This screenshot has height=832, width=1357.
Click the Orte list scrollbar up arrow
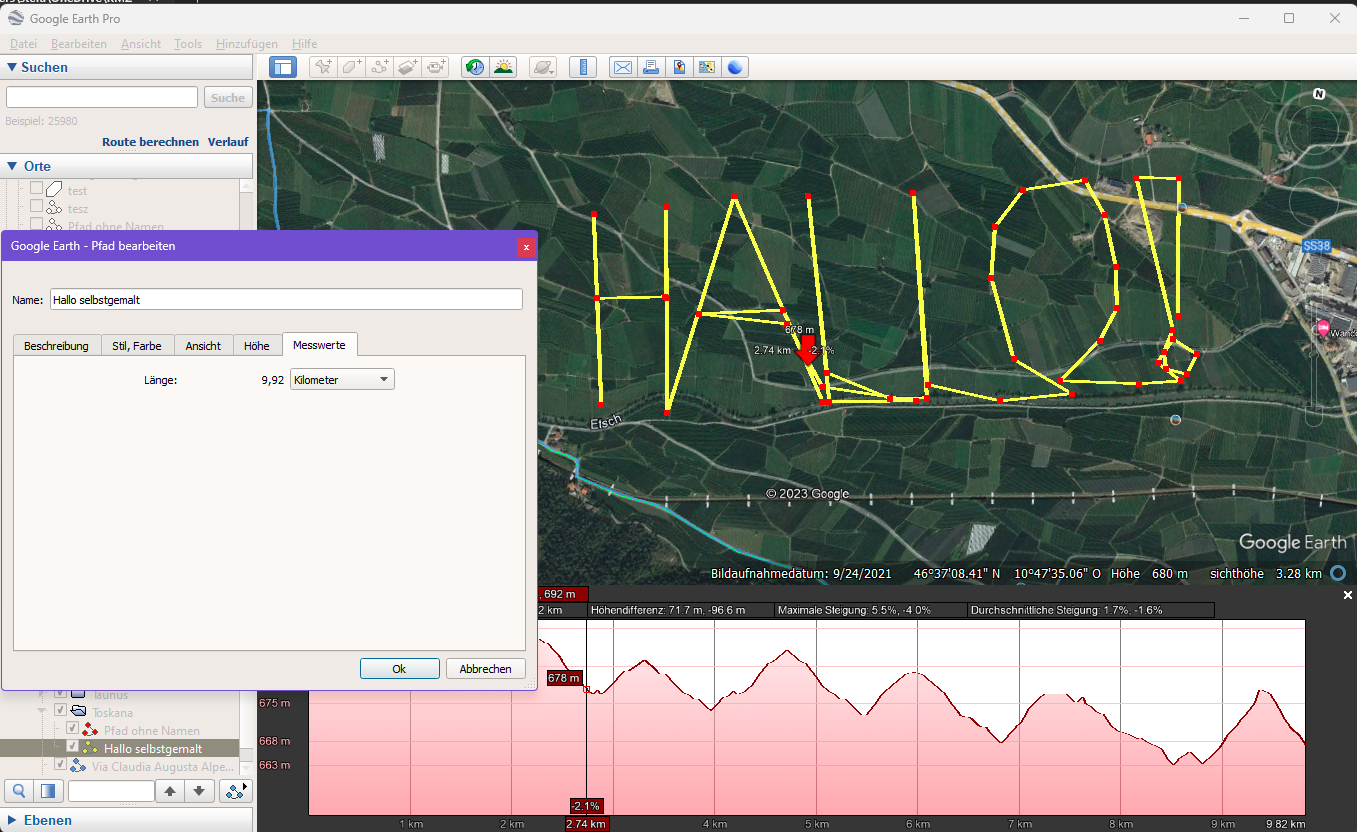[246, 186]
